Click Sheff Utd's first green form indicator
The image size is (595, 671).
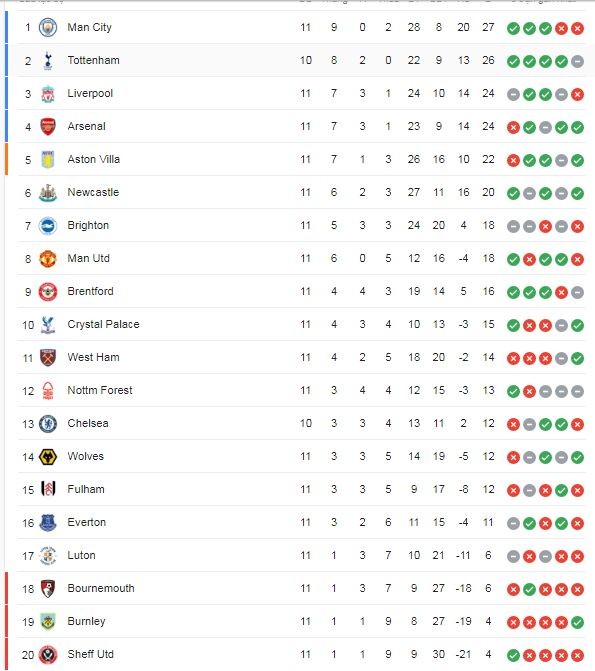tap(513, 655)
